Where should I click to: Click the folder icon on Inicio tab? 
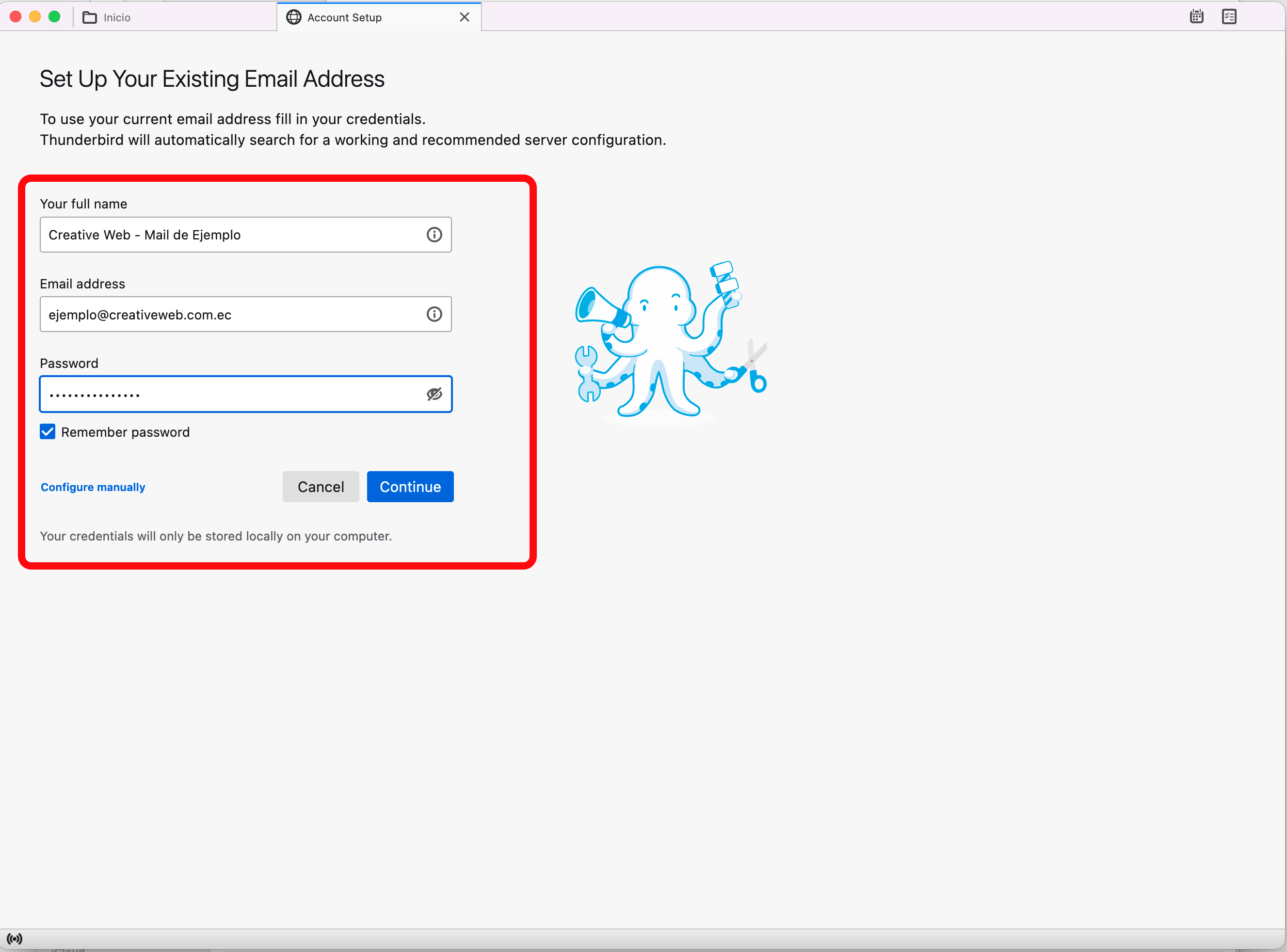pos(89,17)
